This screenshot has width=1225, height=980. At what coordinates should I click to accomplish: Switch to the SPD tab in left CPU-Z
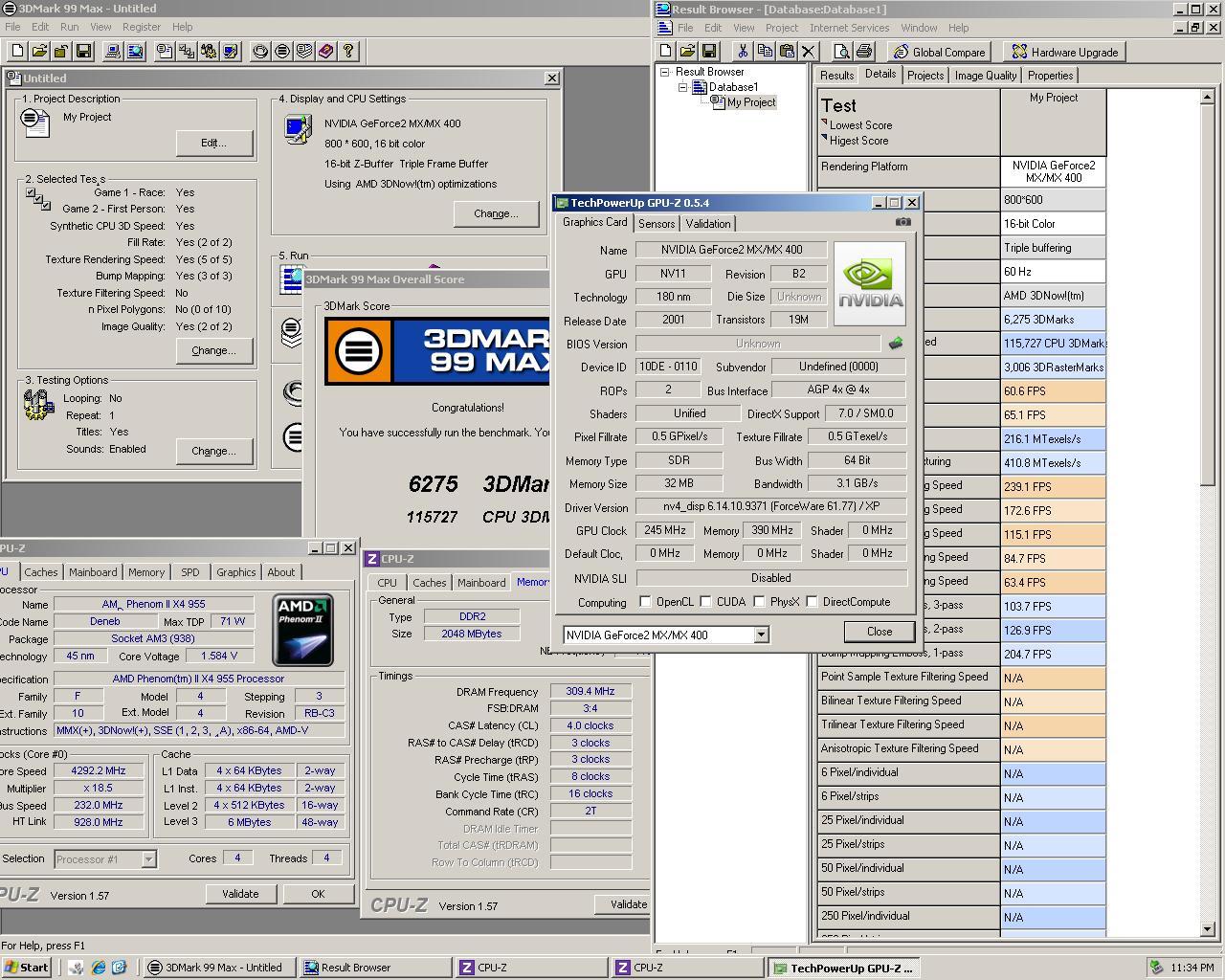point(190,572)
